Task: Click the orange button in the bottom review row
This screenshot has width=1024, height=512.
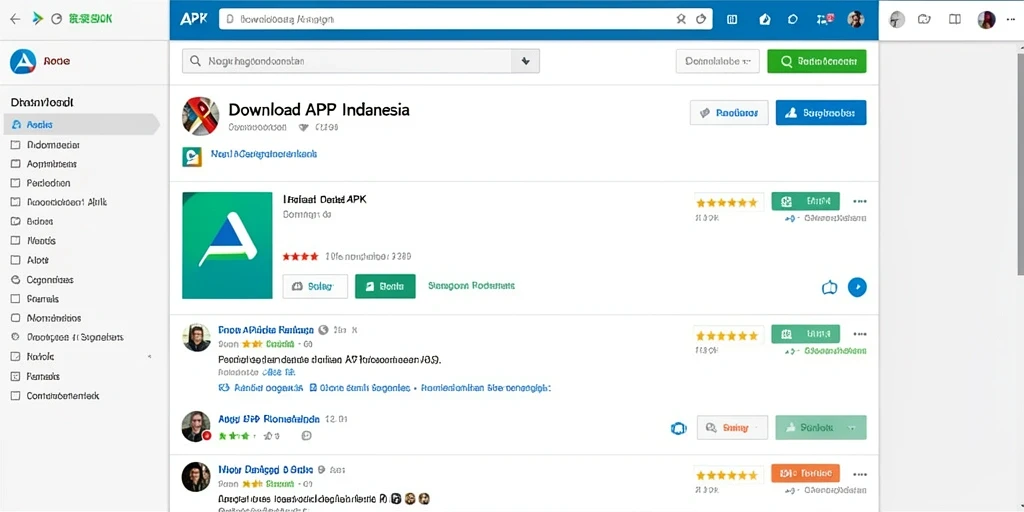Action: click(x=805, y=473)
